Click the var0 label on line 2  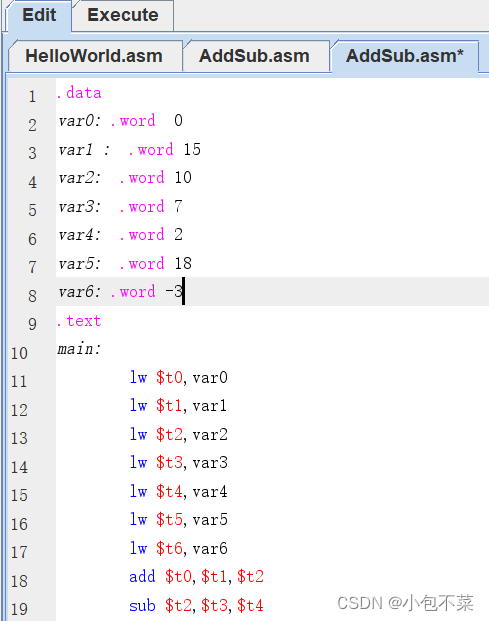(x=80, y=121)
